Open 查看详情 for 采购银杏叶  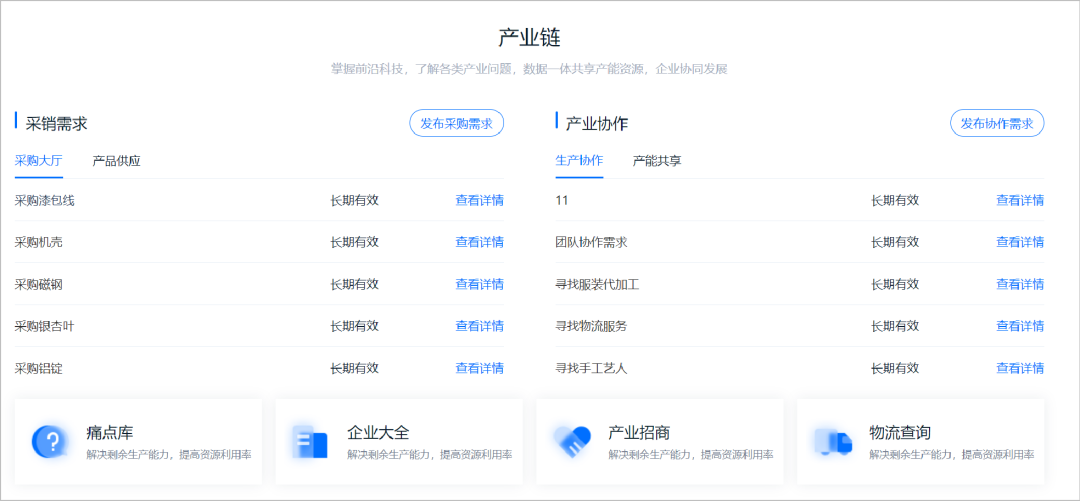point(479,326)
